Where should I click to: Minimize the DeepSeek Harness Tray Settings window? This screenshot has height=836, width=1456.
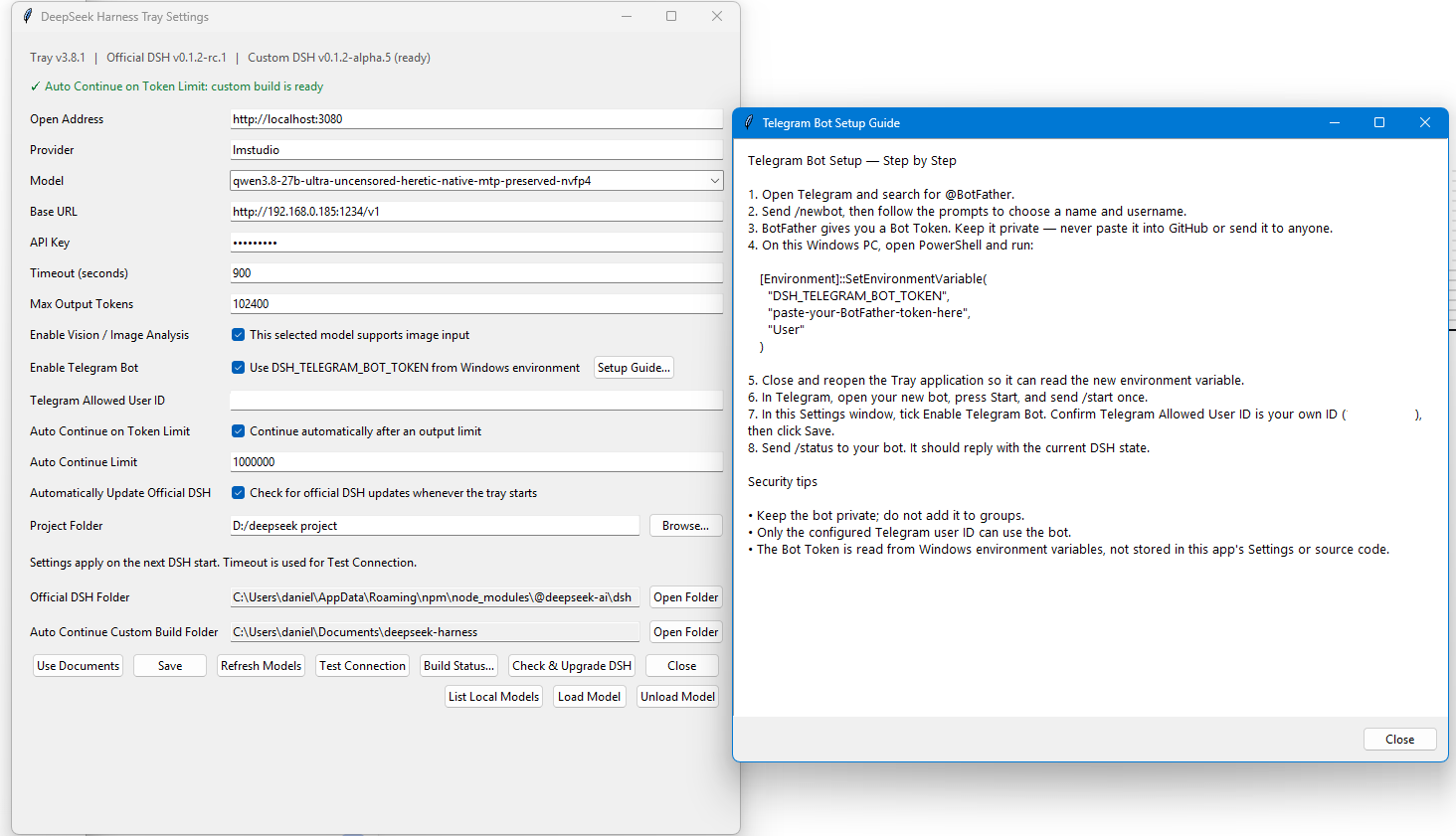point(627,16)
